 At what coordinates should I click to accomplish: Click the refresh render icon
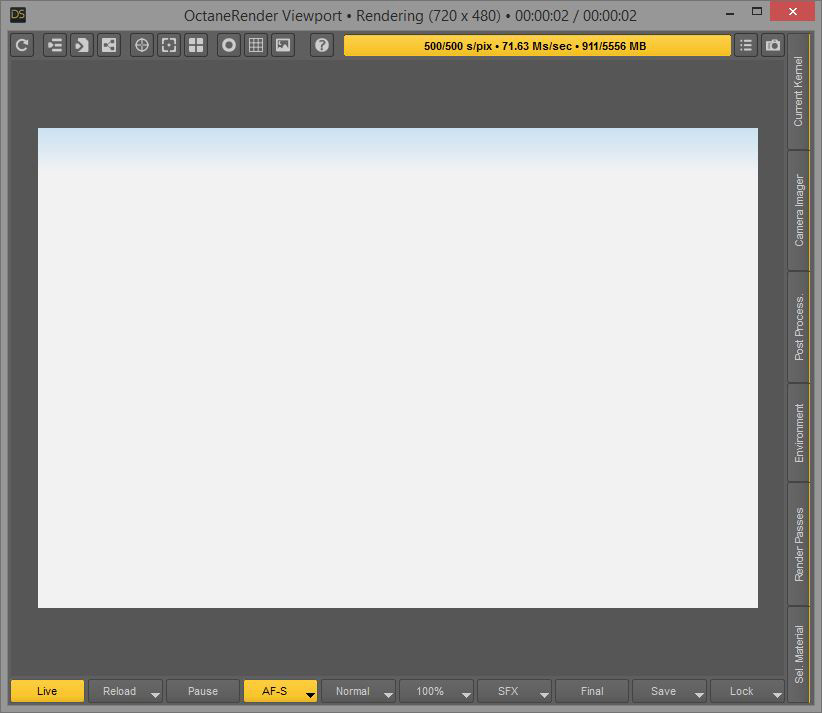pyautogui.click(x=22, y=45)
